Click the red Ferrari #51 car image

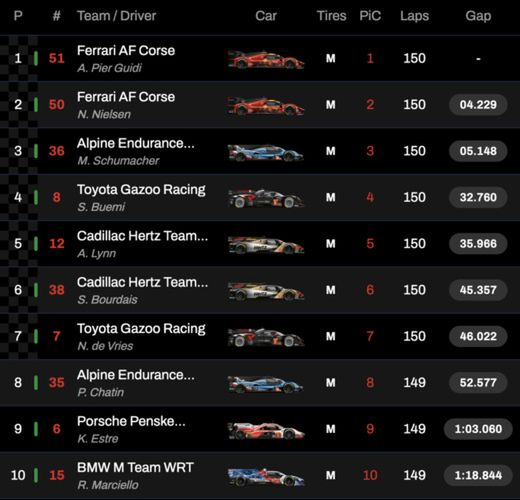tap(266, 59)
